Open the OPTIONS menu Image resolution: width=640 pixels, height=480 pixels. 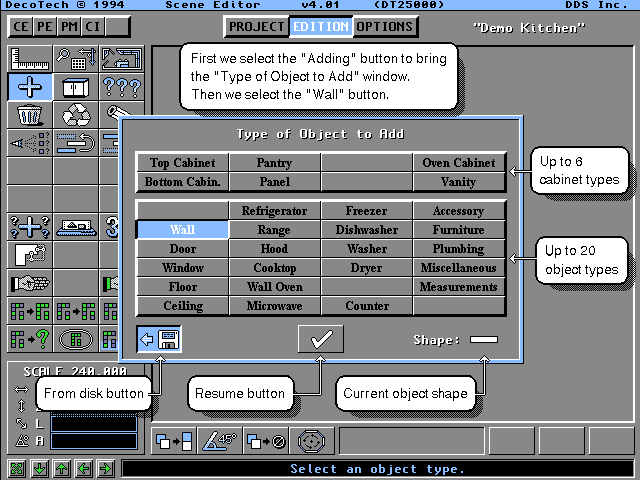click(x=384, y=27)
